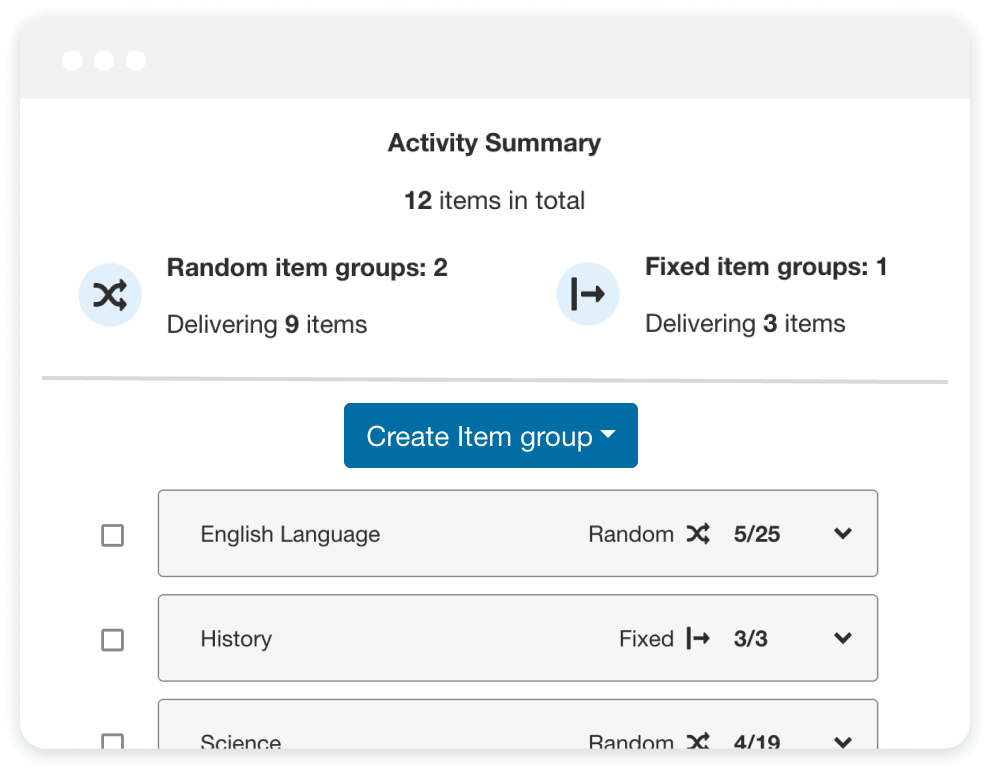The height and width of the screenshot is (773, 990).
Task: Select the History item group checkbox
Action: [113, 640]
